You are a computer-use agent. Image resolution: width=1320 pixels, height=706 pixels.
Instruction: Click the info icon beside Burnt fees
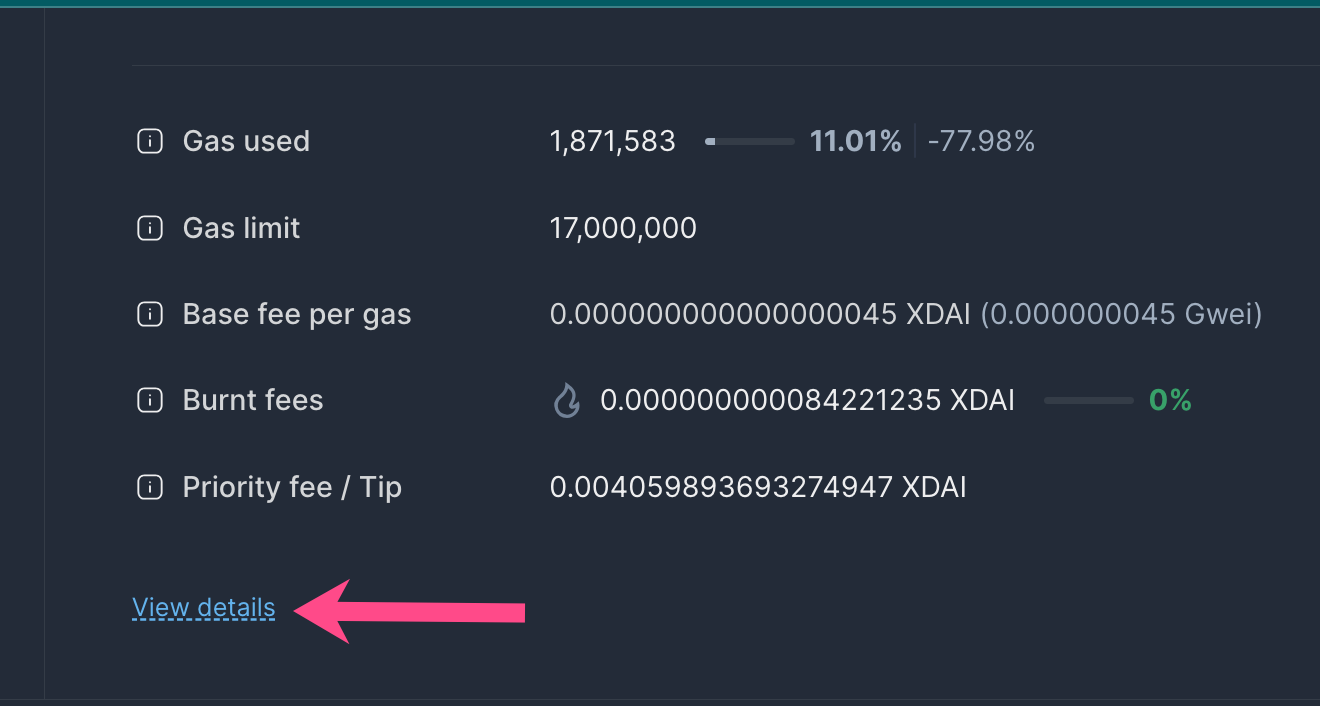point(148,399)
